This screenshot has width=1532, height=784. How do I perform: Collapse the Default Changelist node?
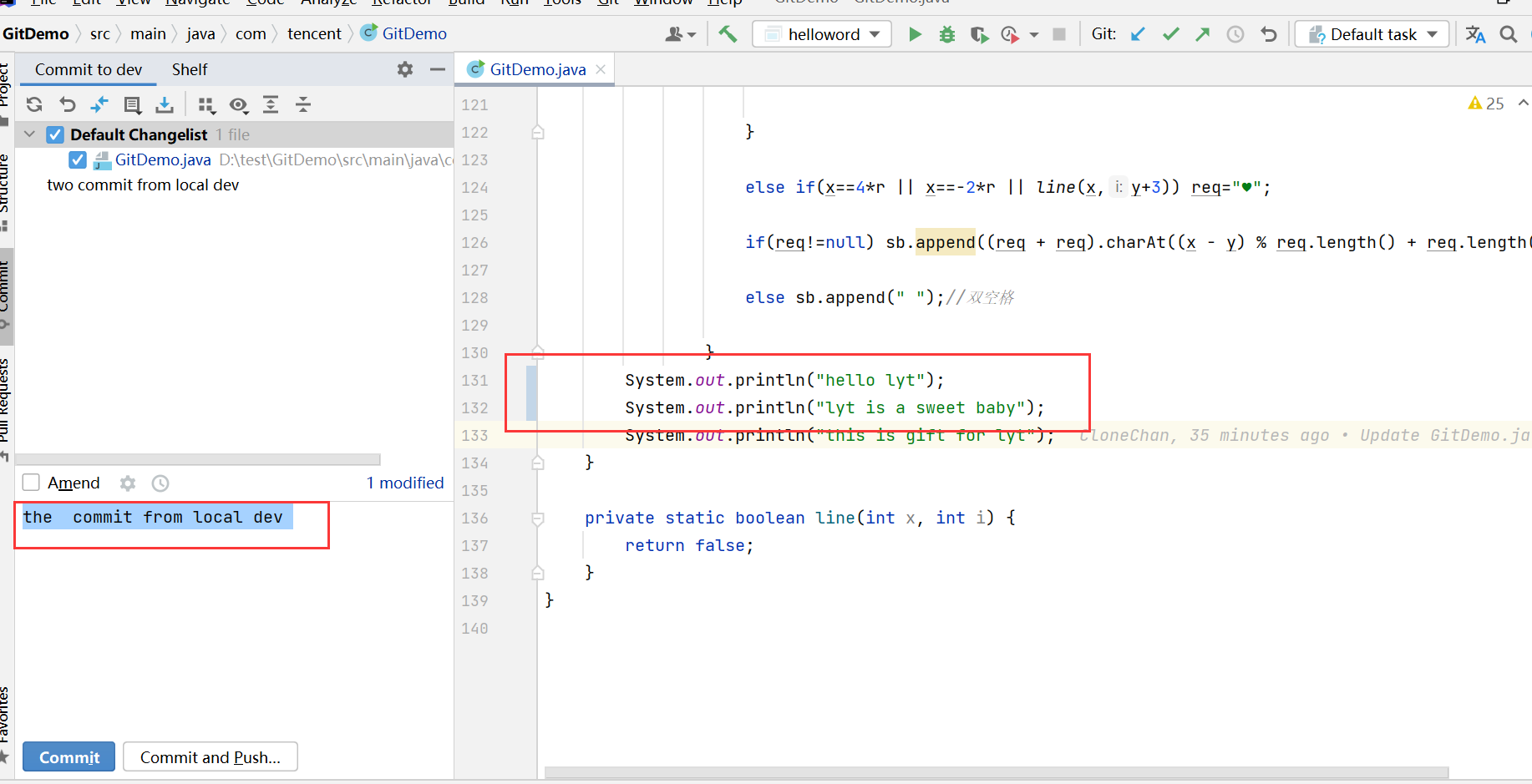point(30,134)
